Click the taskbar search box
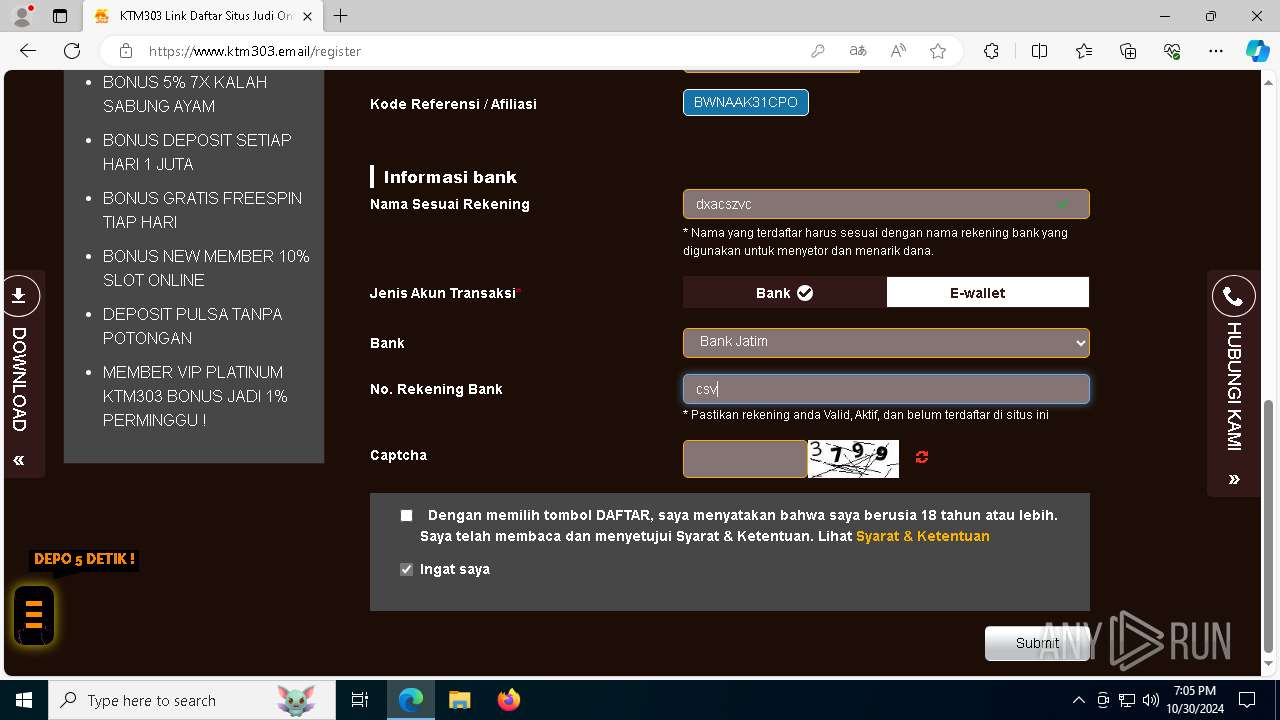This screenshot has height=720, width=1280. [x=190, y=700]
